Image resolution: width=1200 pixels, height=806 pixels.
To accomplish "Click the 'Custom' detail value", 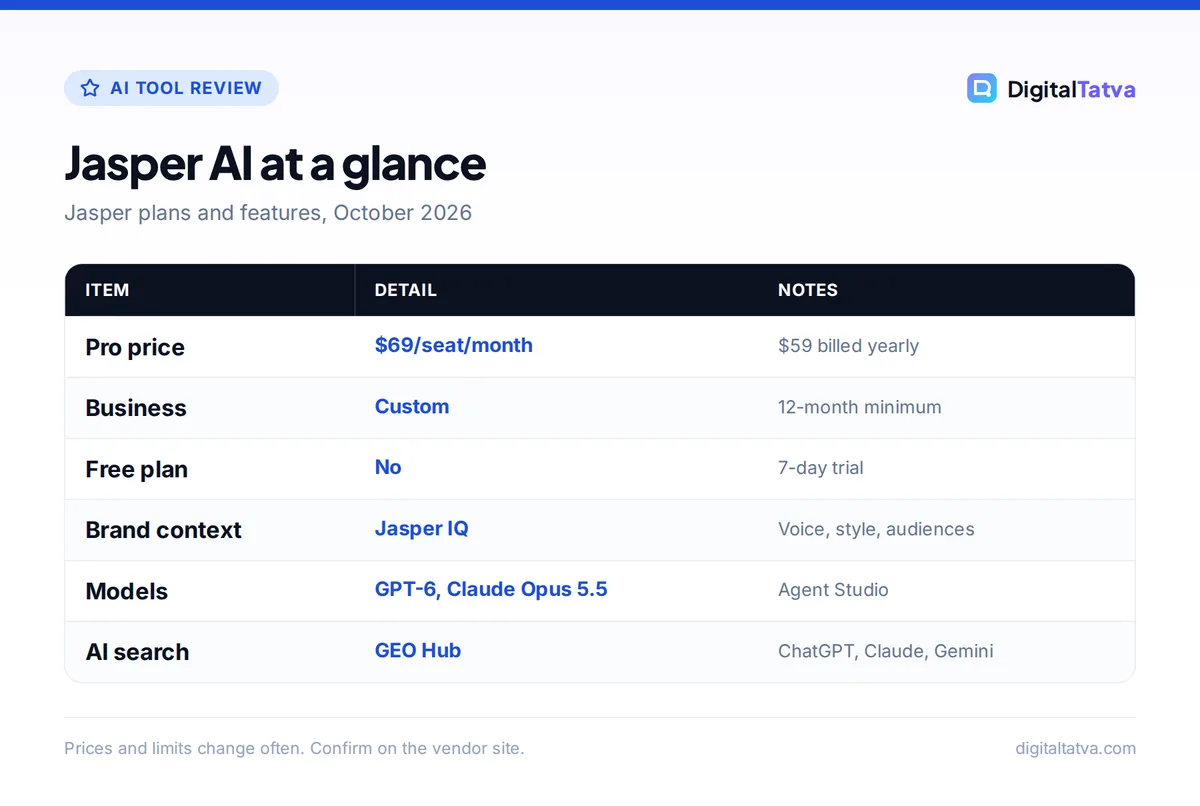I will (412, 406).
